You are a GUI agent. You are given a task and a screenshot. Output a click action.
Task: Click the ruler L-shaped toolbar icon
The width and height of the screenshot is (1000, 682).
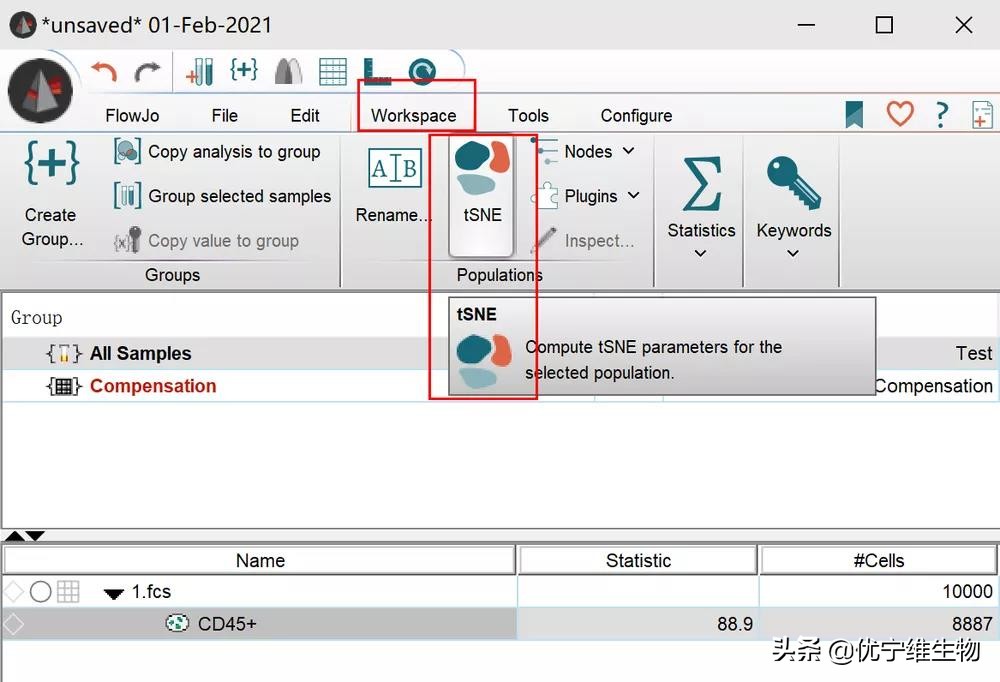[x=376, y=71]
